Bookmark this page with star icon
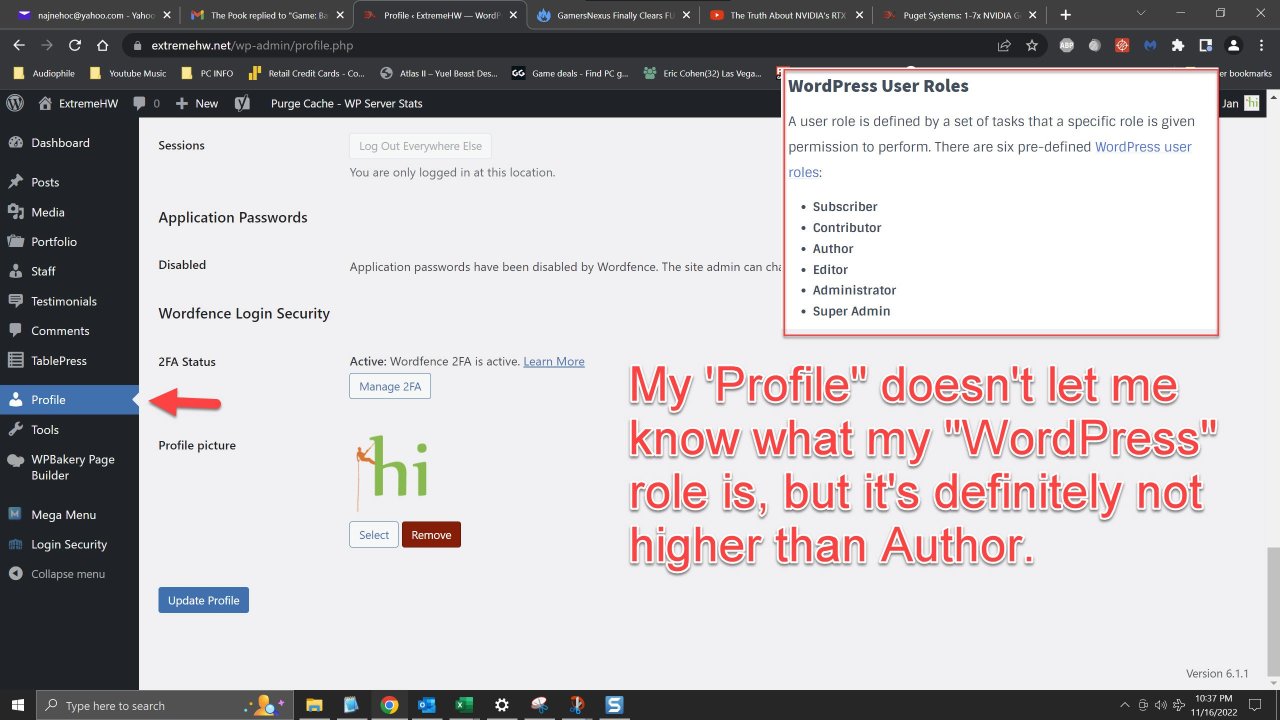Viewport: 1280px width, 720px height. 1031,45
